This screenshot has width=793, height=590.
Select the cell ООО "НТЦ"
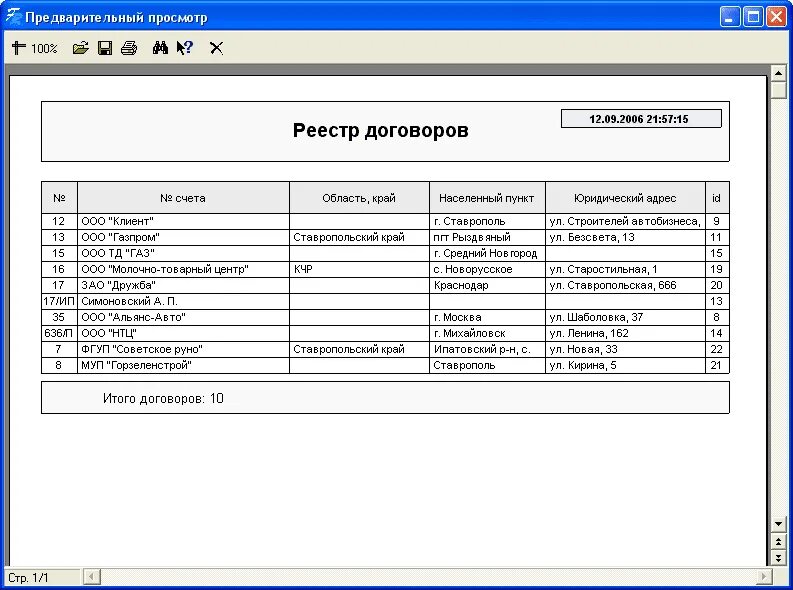(183, 334)
